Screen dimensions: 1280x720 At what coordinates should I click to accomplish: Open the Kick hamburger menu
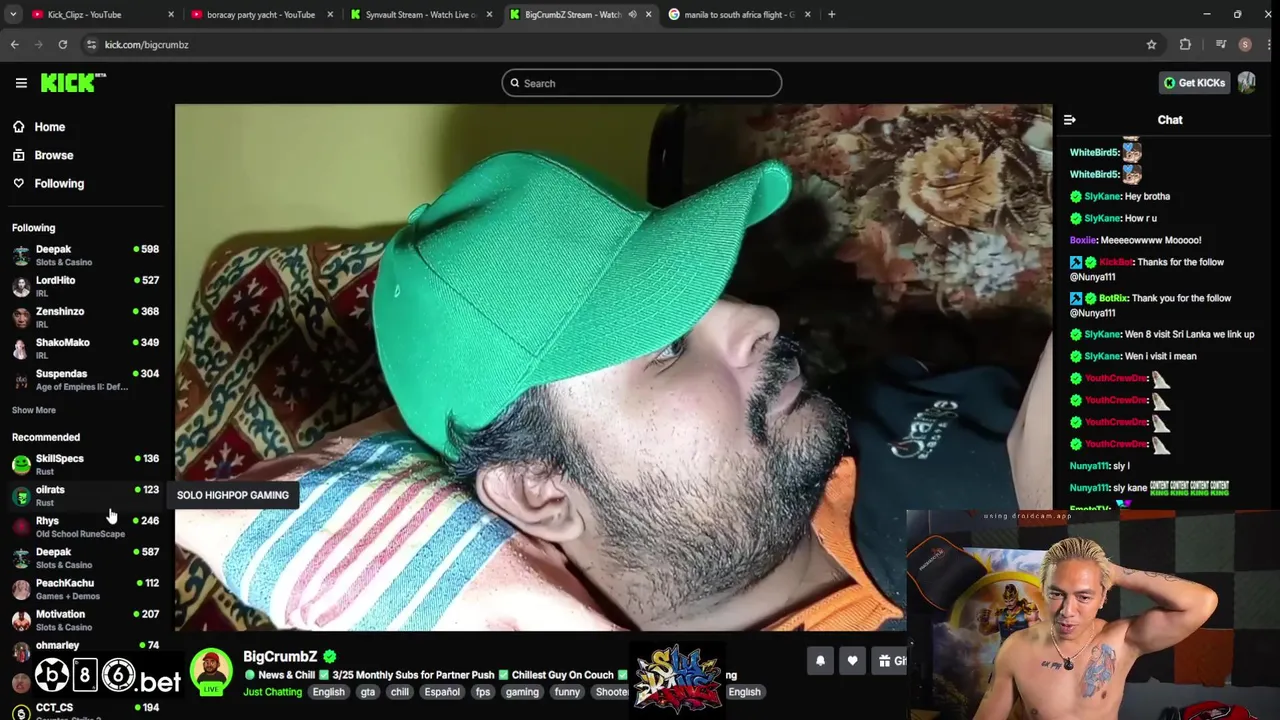21,83
